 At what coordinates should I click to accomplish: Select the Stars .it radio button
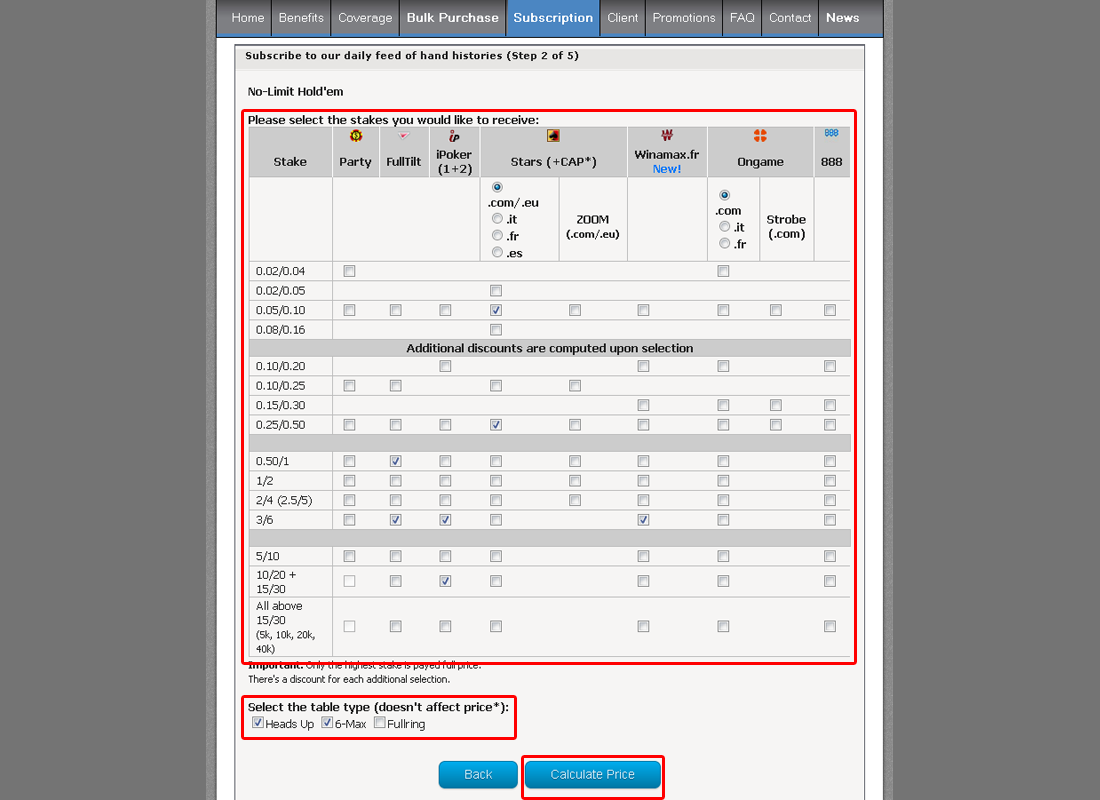pyautogui.click(x=497, y=219)
